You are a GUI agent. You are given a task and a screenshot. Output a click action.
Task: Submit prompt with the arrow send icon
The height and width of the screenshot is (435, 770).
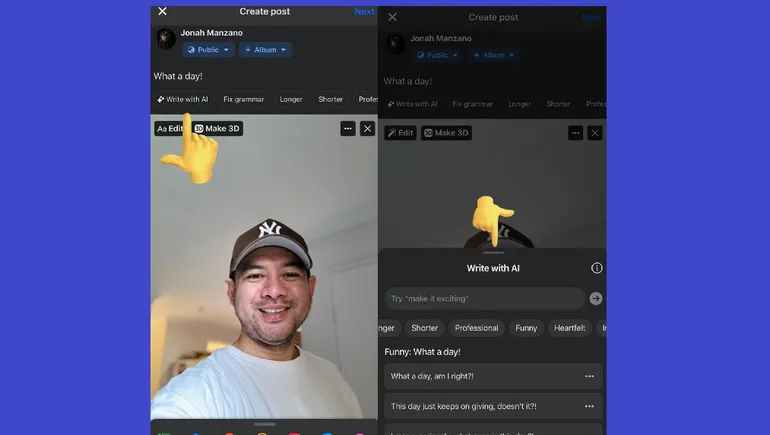(596, 299)
